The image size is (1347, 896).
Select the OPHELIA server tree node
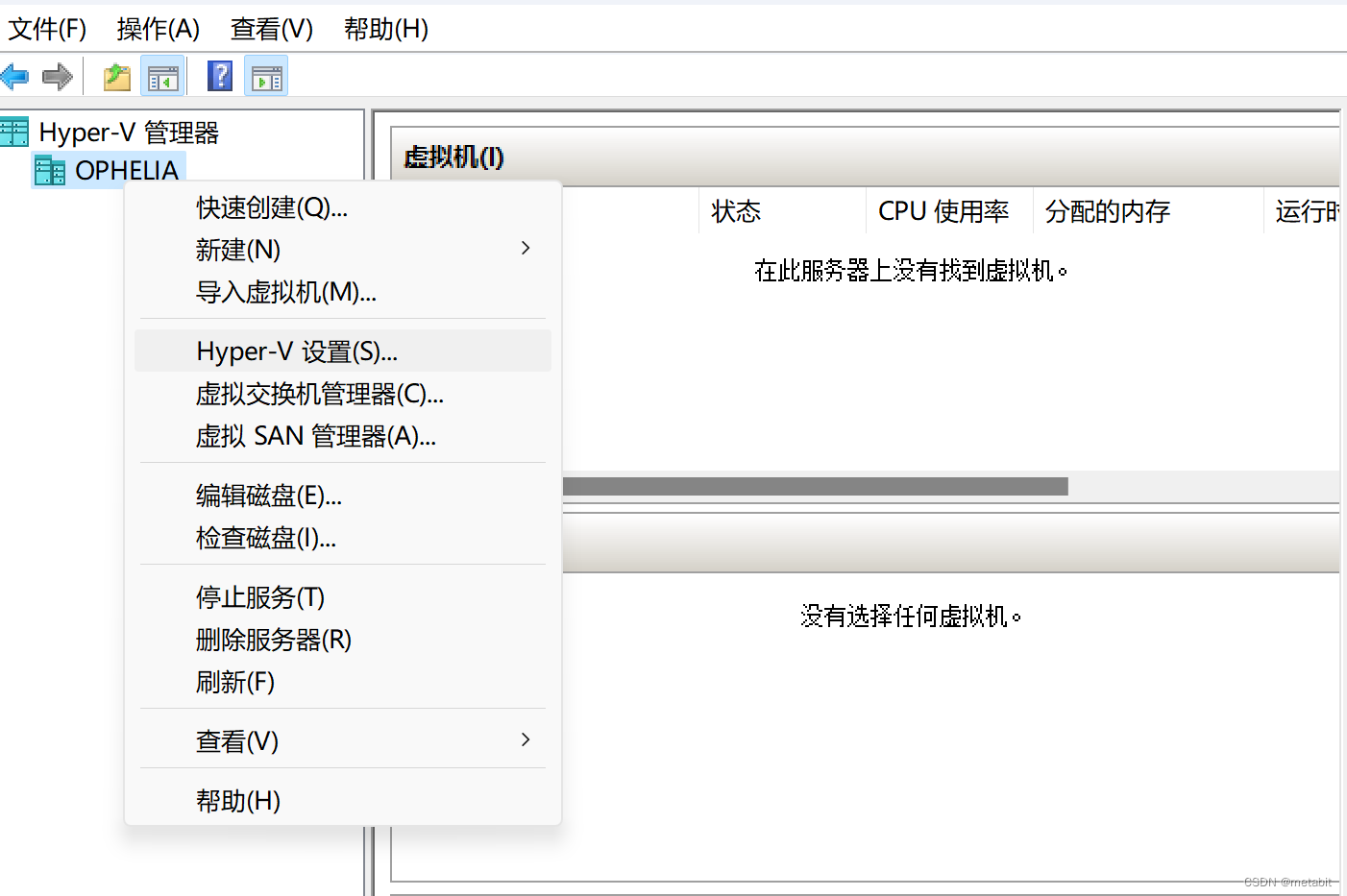[127, 171]
